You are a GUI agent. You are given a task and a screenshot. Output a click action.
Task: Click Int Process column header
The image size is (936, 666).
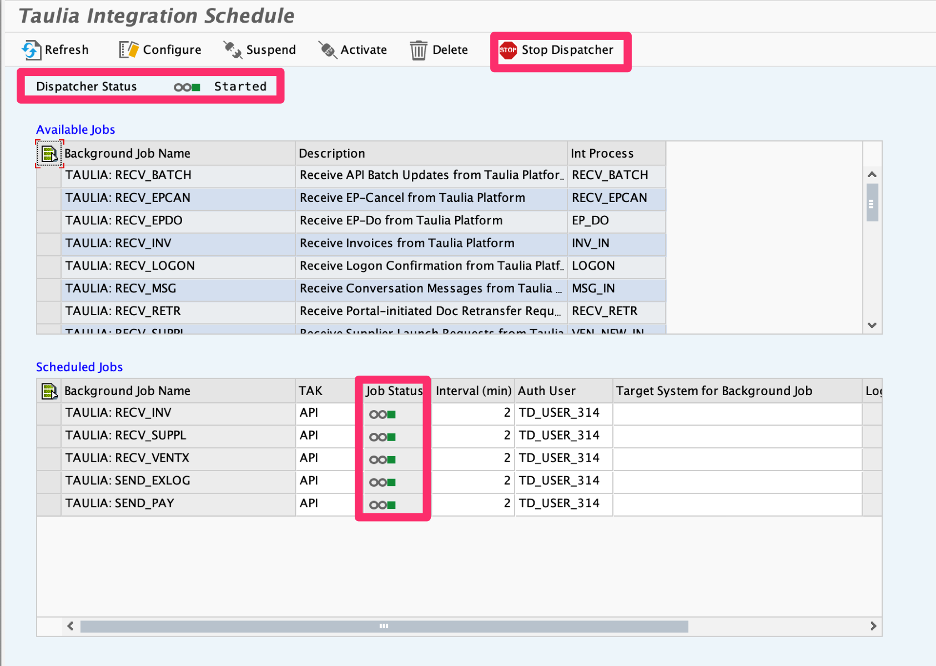[616, 153]
